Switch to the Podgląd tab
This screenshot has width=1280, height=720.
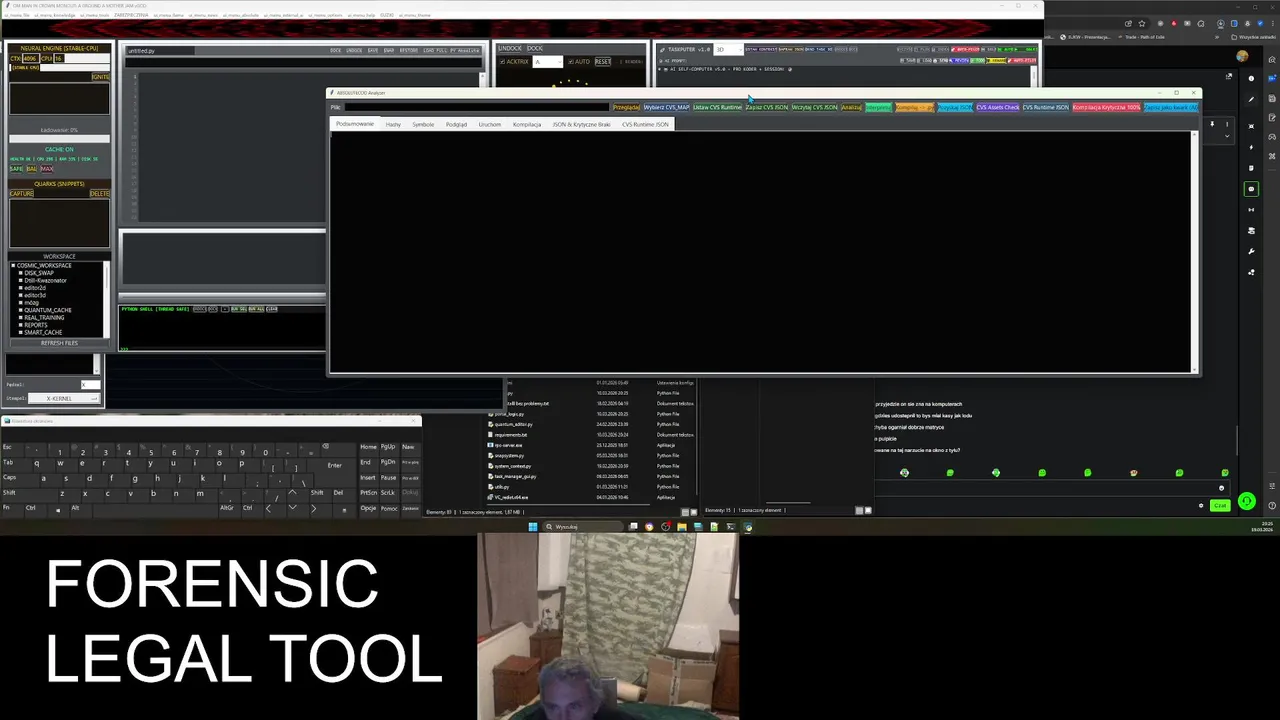(x=456, y=124)
